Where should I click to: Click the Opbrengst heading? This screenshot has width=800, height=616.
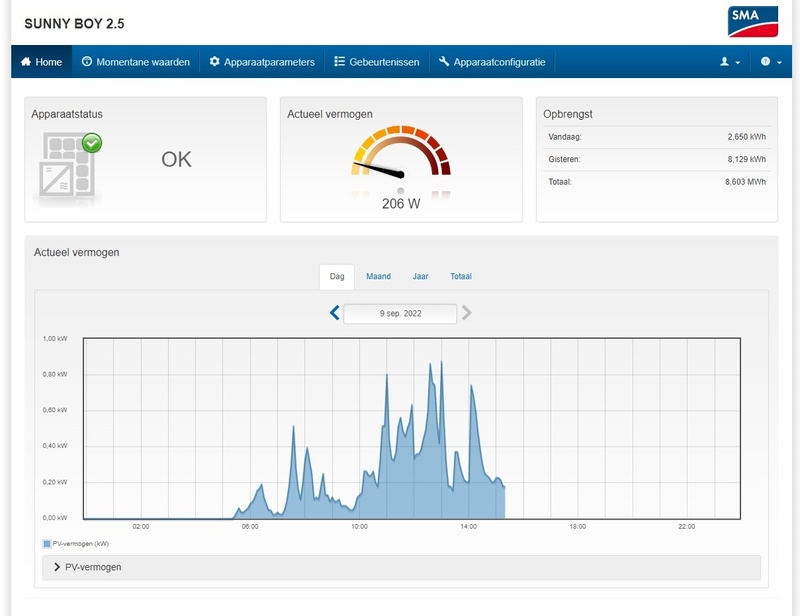tap(568, 114)
